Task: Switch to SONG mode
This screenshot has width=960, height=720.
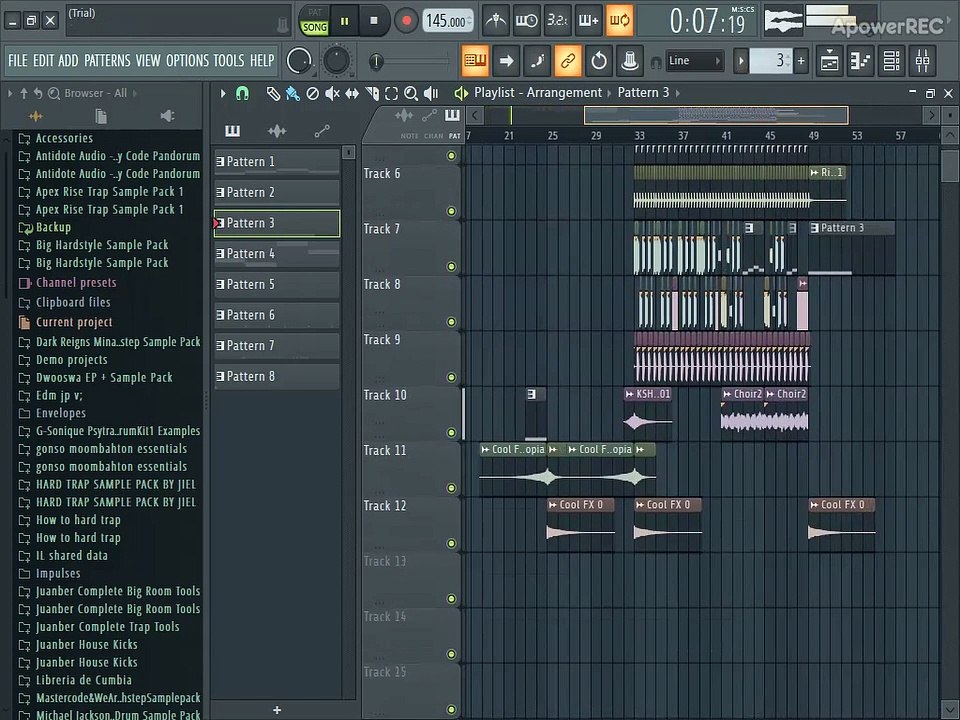Action: tap(314, 28)
